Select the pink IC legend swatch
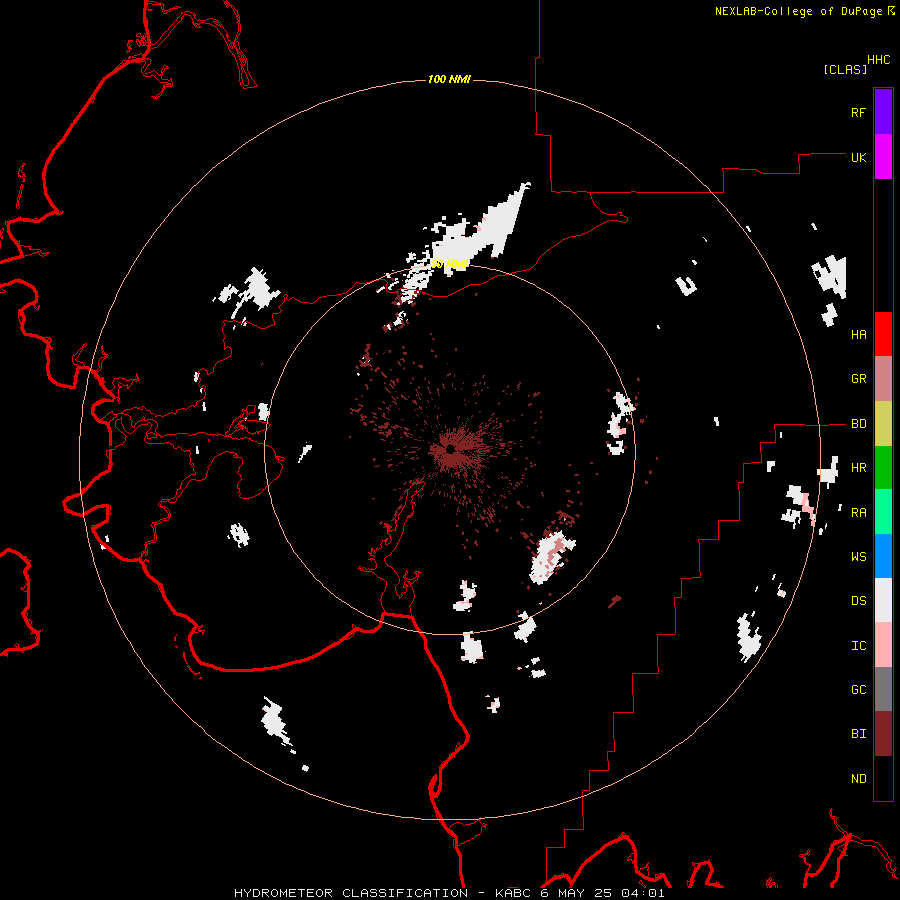Image resolution: width=900 pixels, height=900 pixels. click(x=883, y=645)
